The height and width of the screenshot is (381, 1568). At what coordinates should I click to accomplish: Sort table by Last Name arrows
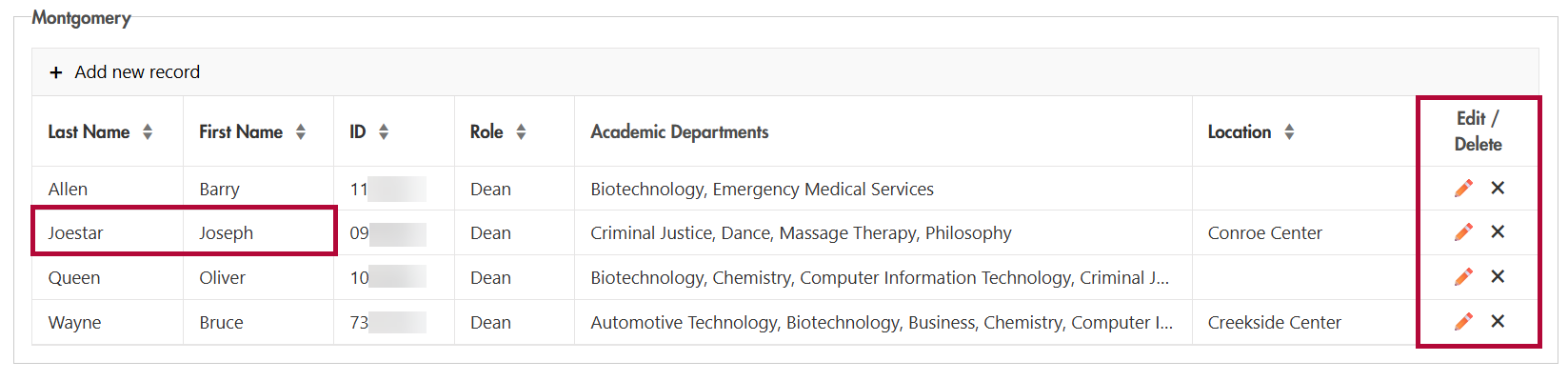(x=148, y=132)
